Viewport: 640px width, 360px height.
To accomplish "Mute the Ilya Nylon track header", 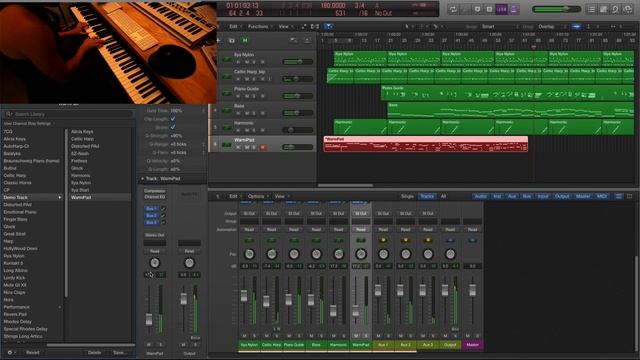I will pyautogui.click(x=247, y=62).
